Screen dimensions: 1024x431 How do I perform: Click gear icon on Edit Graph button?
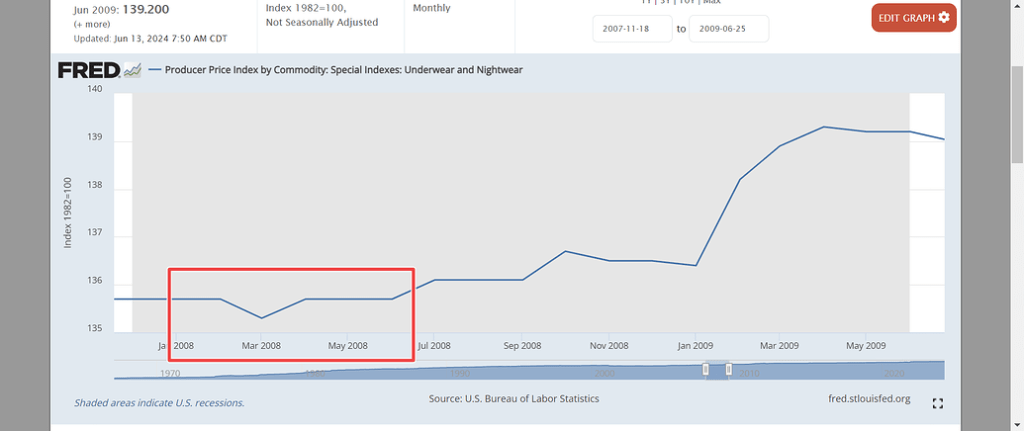pos(944,18)
